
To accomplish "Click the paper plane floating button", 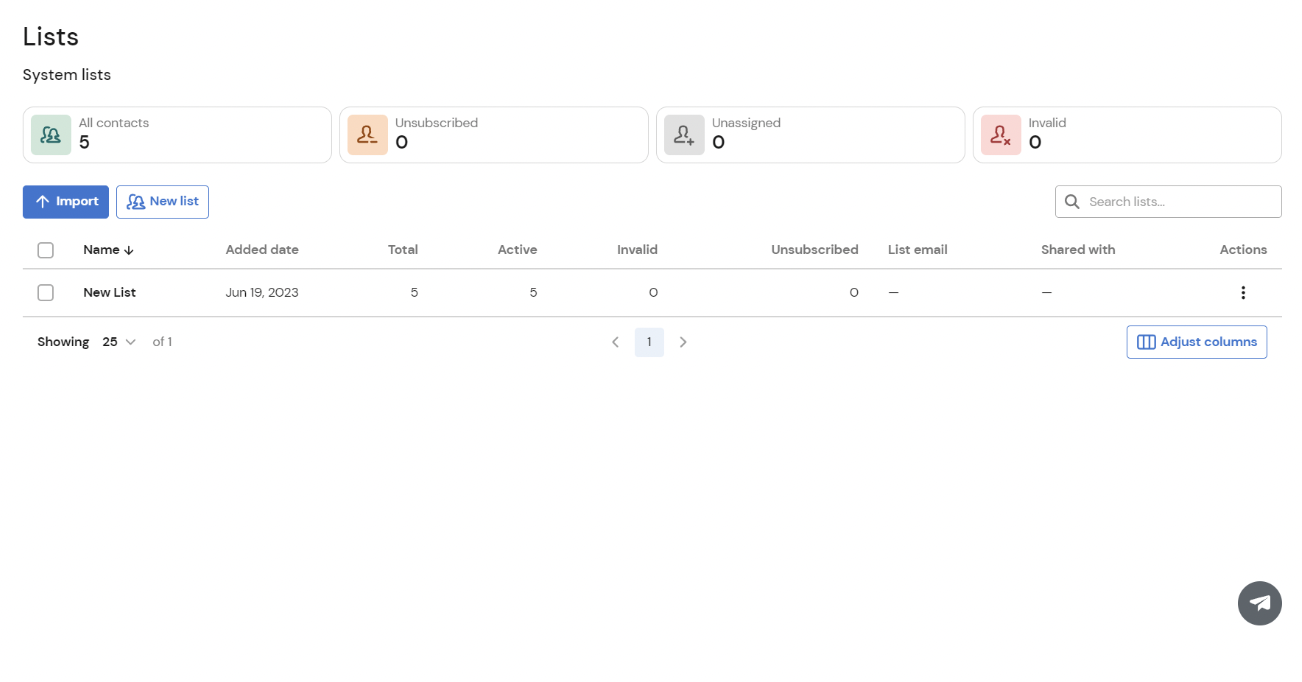I will [1259, 603].
